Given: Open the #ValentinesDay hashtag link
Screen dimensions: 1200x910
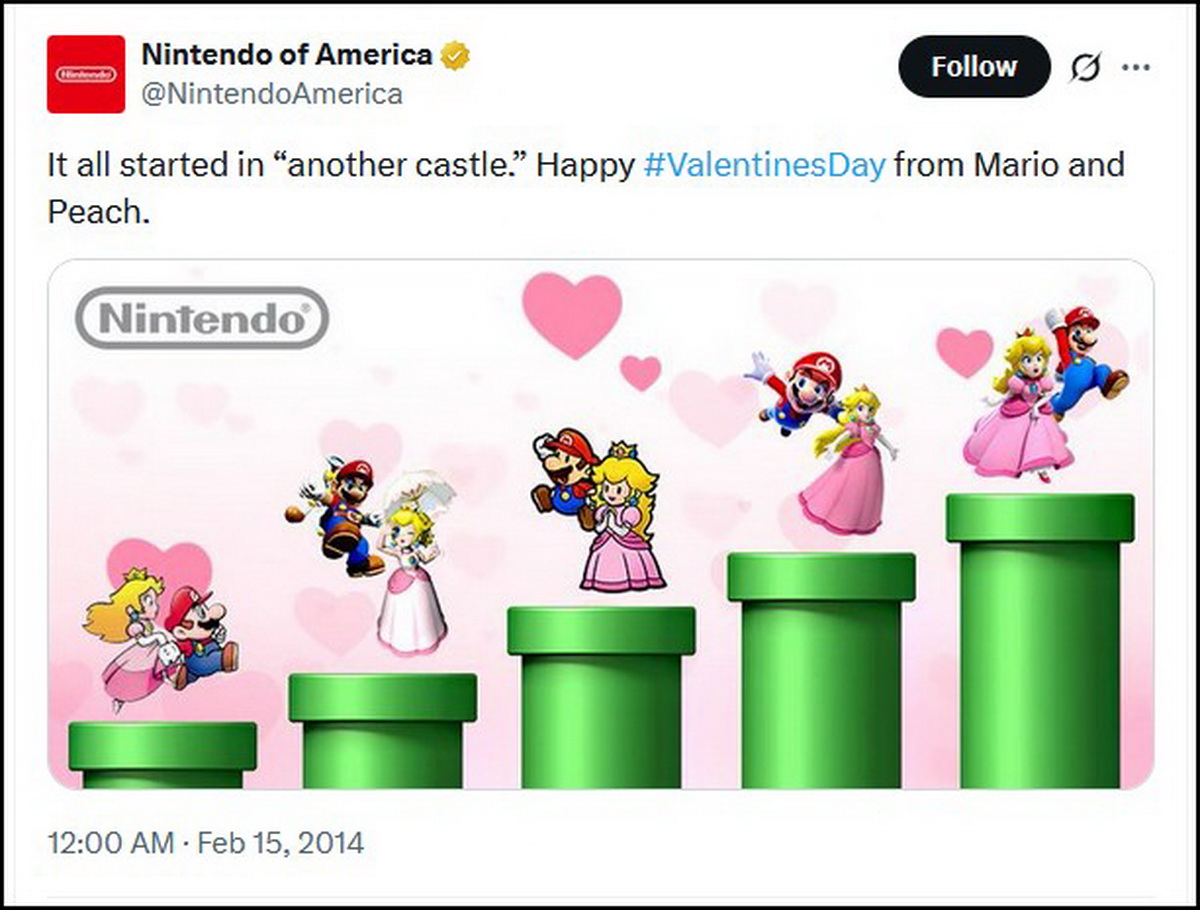Looking at the screenshot, I should 765,165.
